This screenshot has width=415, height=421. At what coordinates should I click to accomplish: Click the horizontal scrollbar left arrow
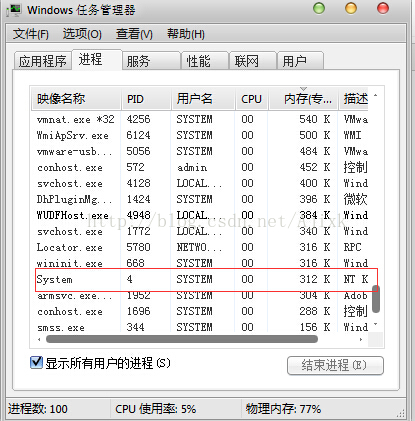[x=39, y=339]
